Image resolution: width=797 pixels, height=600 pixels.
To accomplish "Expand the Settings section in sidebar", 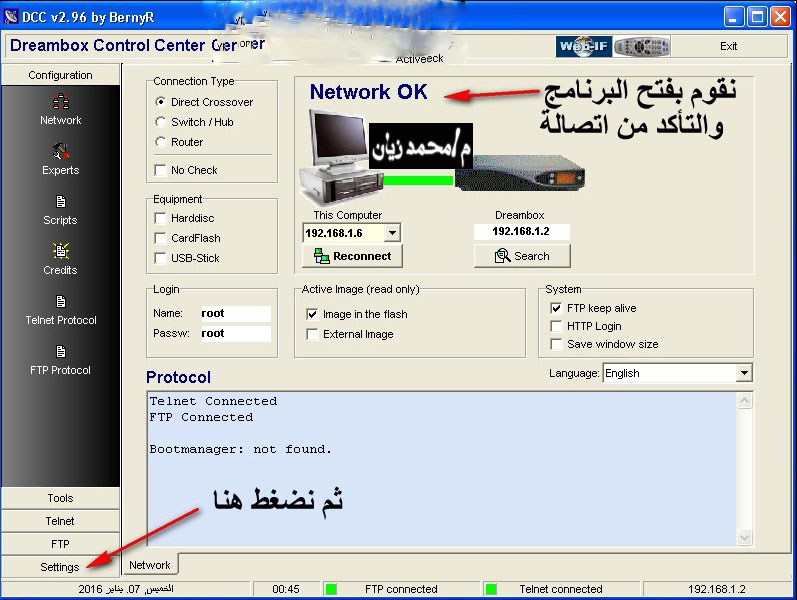I will click(x=60, y=567).
